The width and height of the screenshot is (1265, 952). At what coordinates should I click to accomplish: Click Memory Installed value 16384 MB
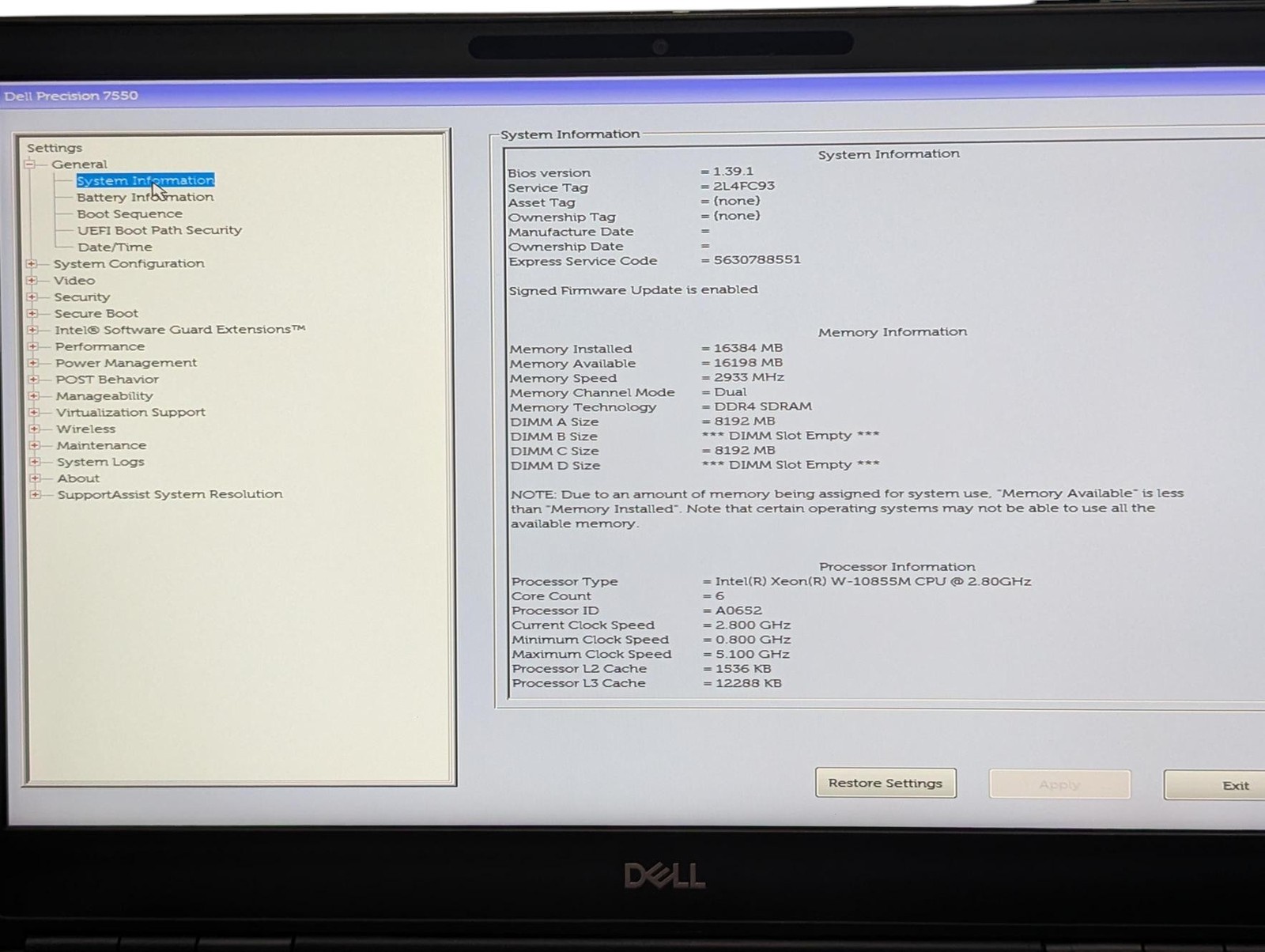pos(748,348)
